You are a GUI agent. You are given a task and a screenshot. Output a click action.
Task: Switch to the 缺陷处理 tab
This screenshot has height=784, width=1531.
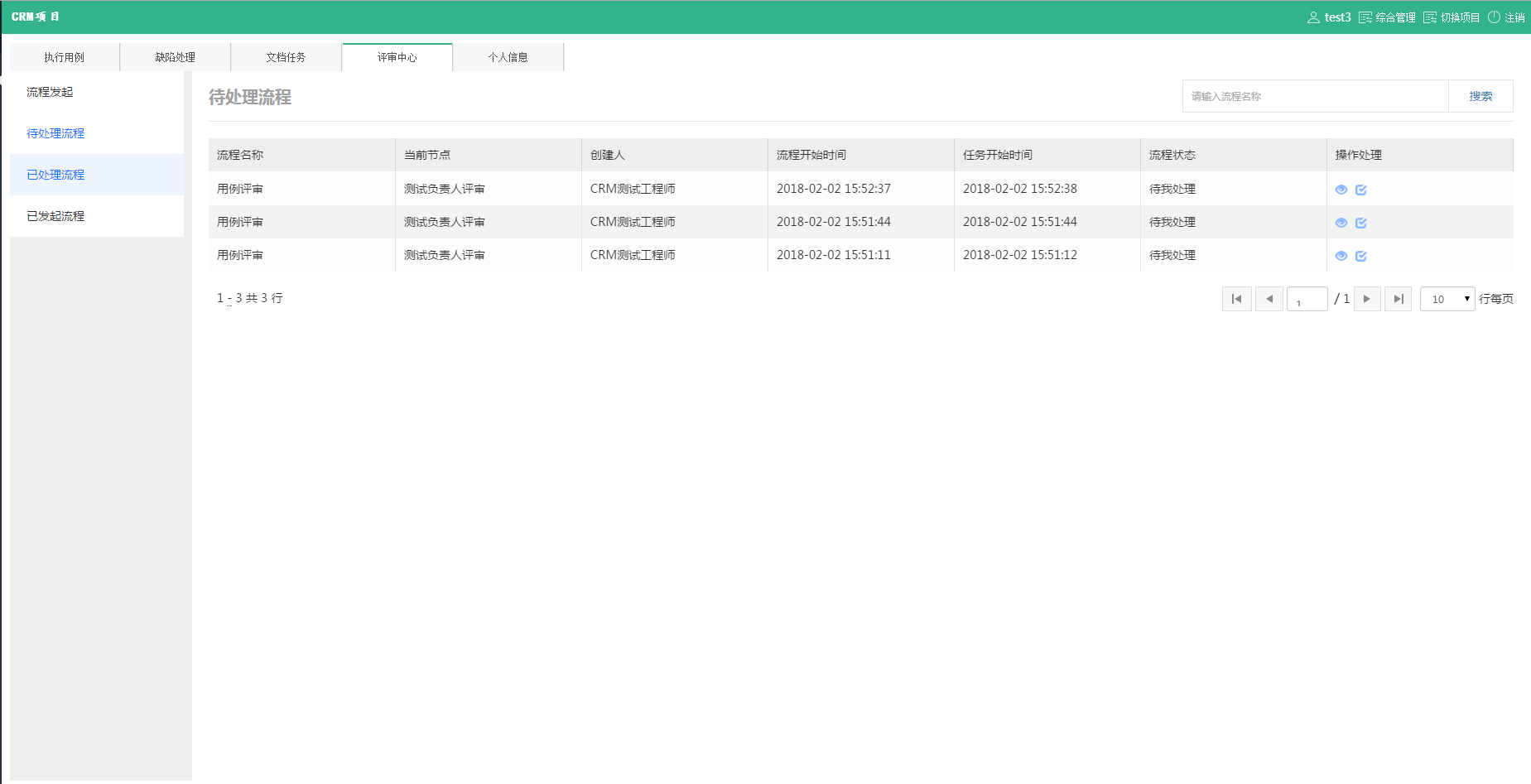(175, 57)
